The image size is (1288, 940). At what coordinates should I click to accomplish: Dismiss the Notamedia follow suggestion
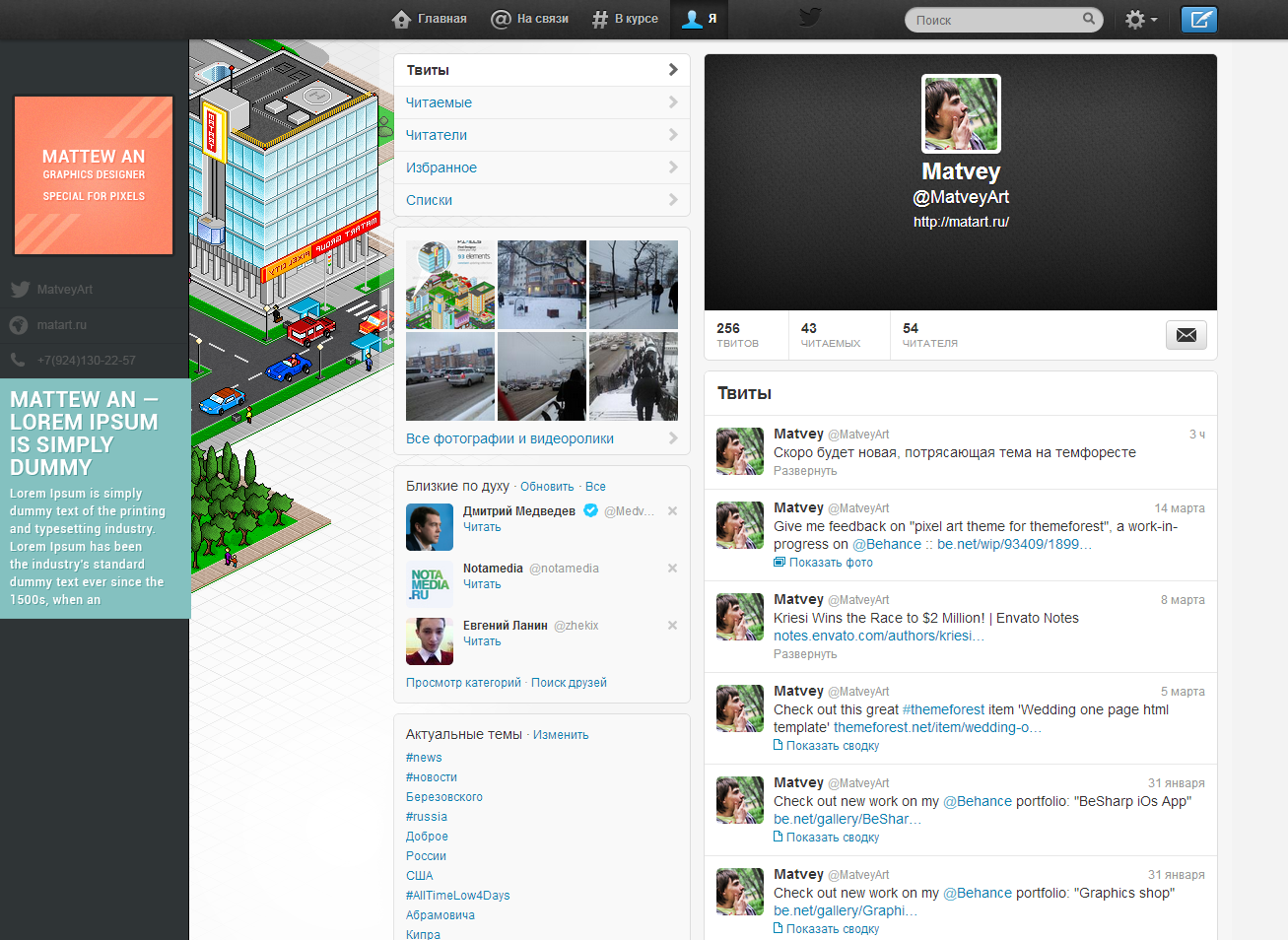672,569
